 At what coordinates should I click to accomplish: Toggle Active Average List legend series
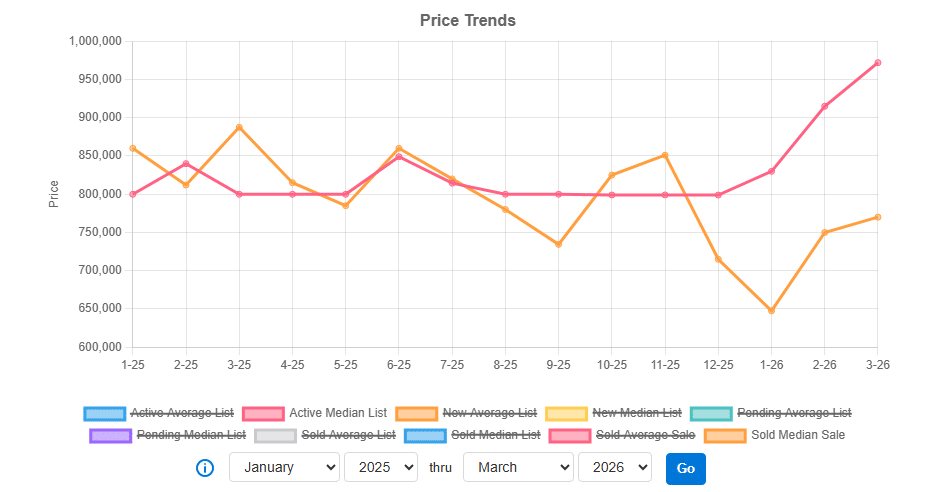(x=182, y=413)
